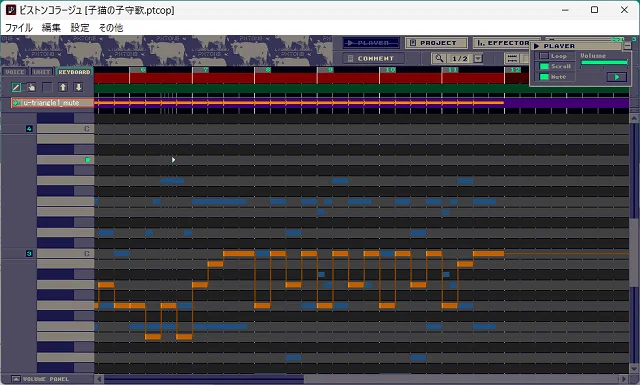Screen dimensions: 640x385
Task: Click the 1/2 zoom value field
Action: coord(459,58)
